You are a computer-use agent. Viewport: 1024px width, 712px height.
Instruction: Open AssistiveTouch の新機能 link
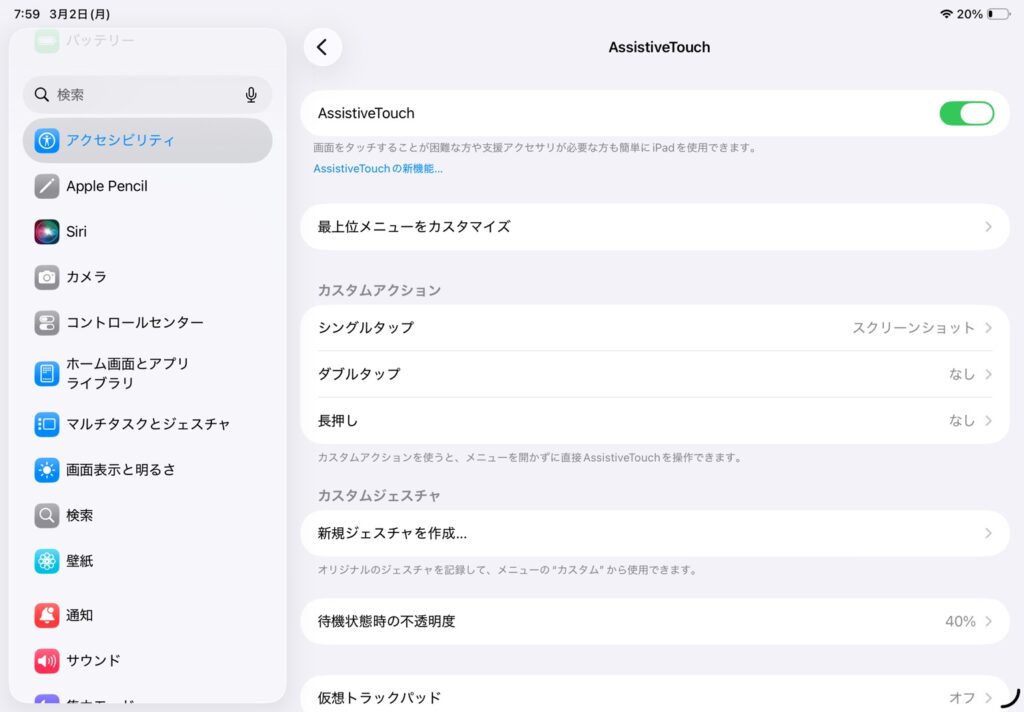tap(378, 169)
